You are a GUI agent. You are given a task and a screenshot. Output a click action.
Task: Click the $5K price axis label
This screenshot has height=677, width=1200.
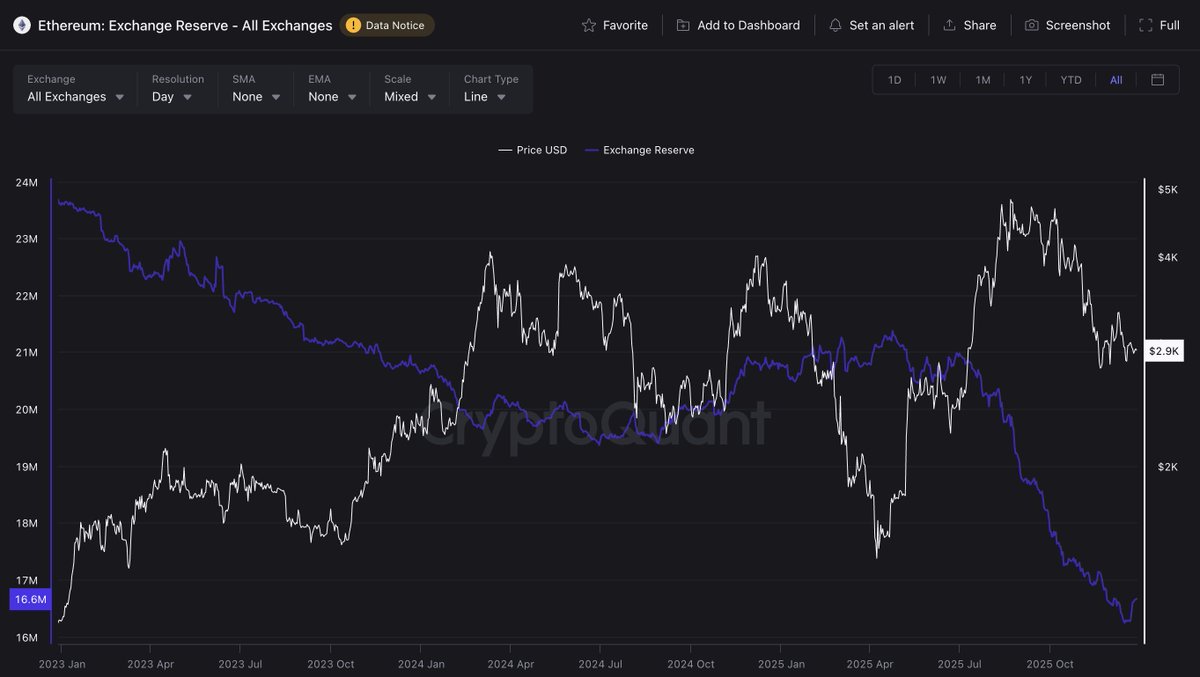click(1168, 189)
